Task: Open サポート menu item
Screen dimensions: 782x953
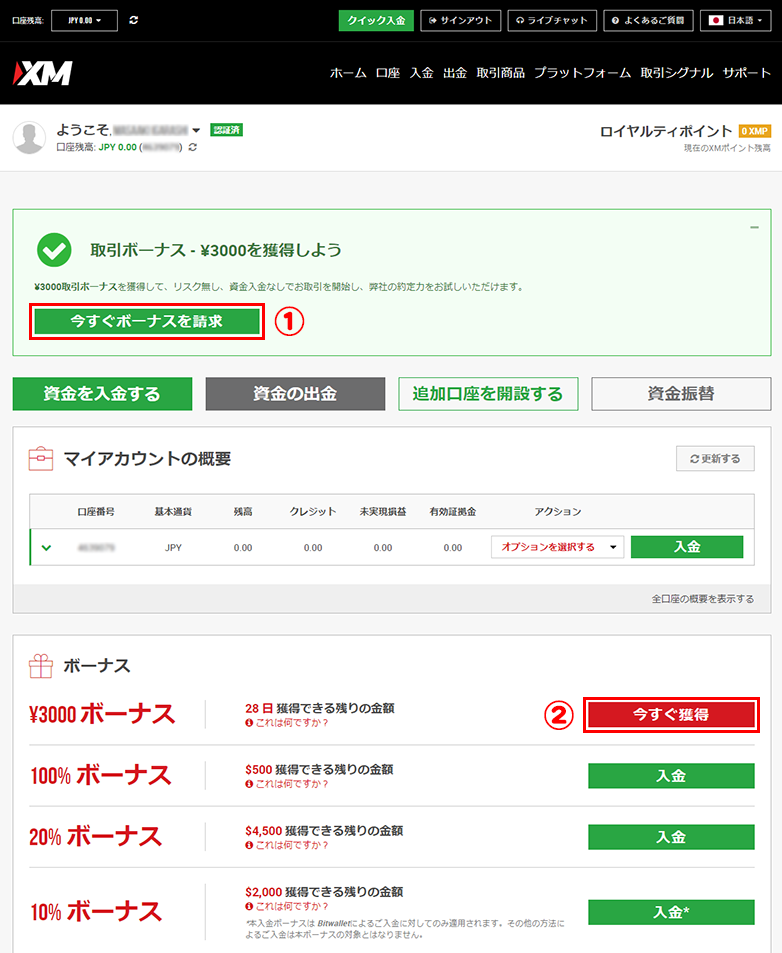Action: tap(747, 73)
